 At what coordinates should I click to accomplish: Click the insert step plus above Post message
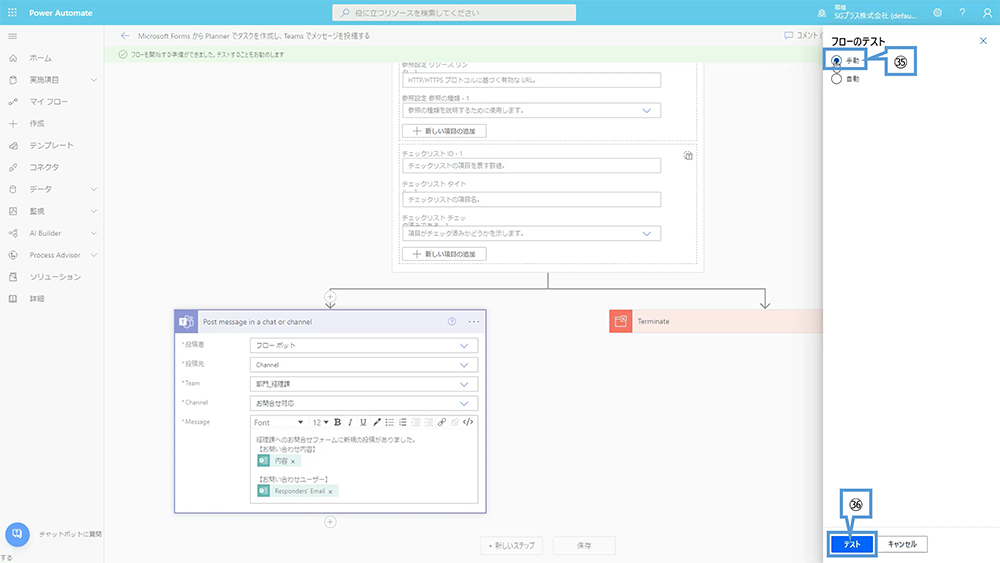point(330,296)
